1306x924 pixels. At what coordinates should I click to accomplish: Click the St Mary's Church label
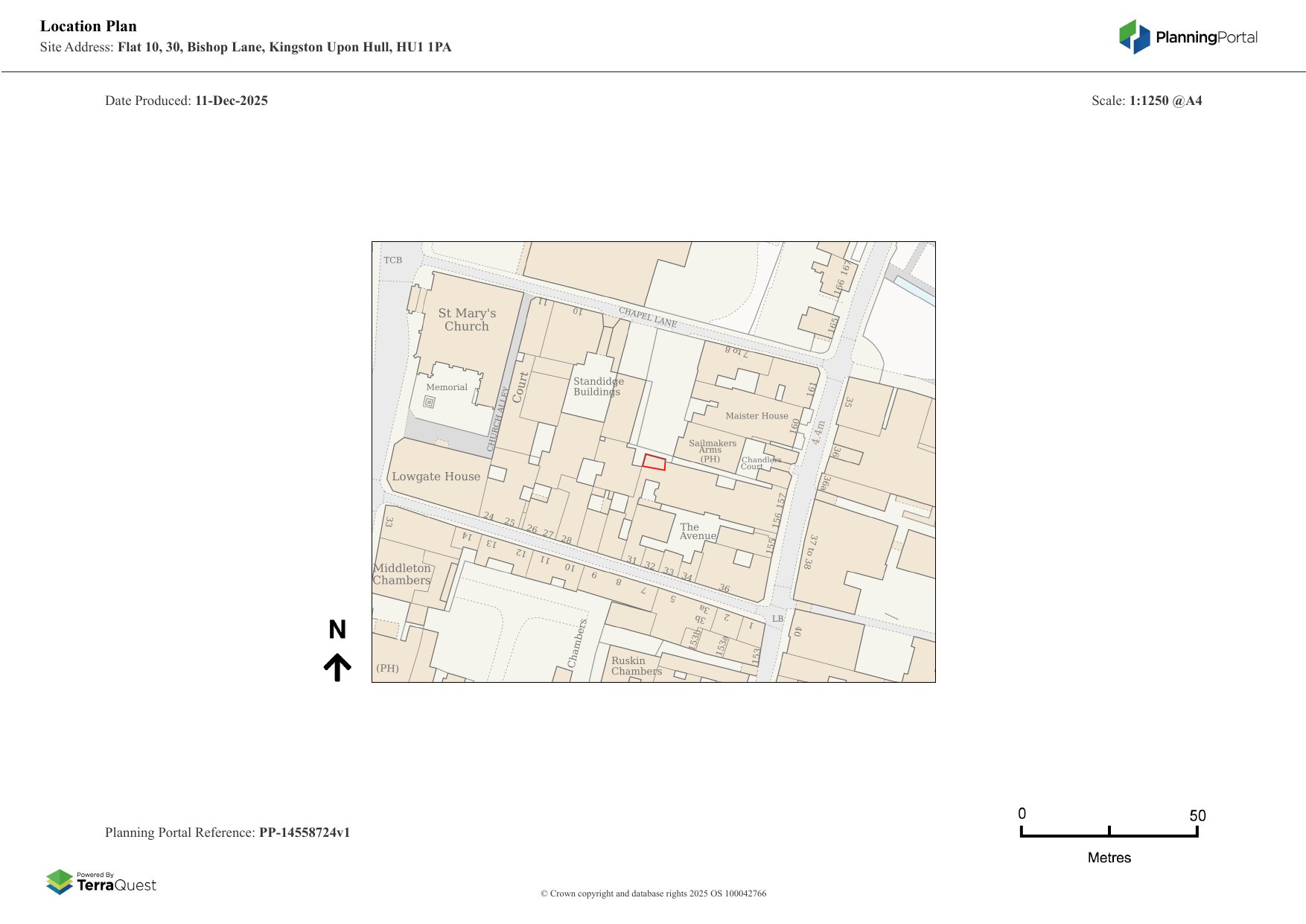coord(467,319)
